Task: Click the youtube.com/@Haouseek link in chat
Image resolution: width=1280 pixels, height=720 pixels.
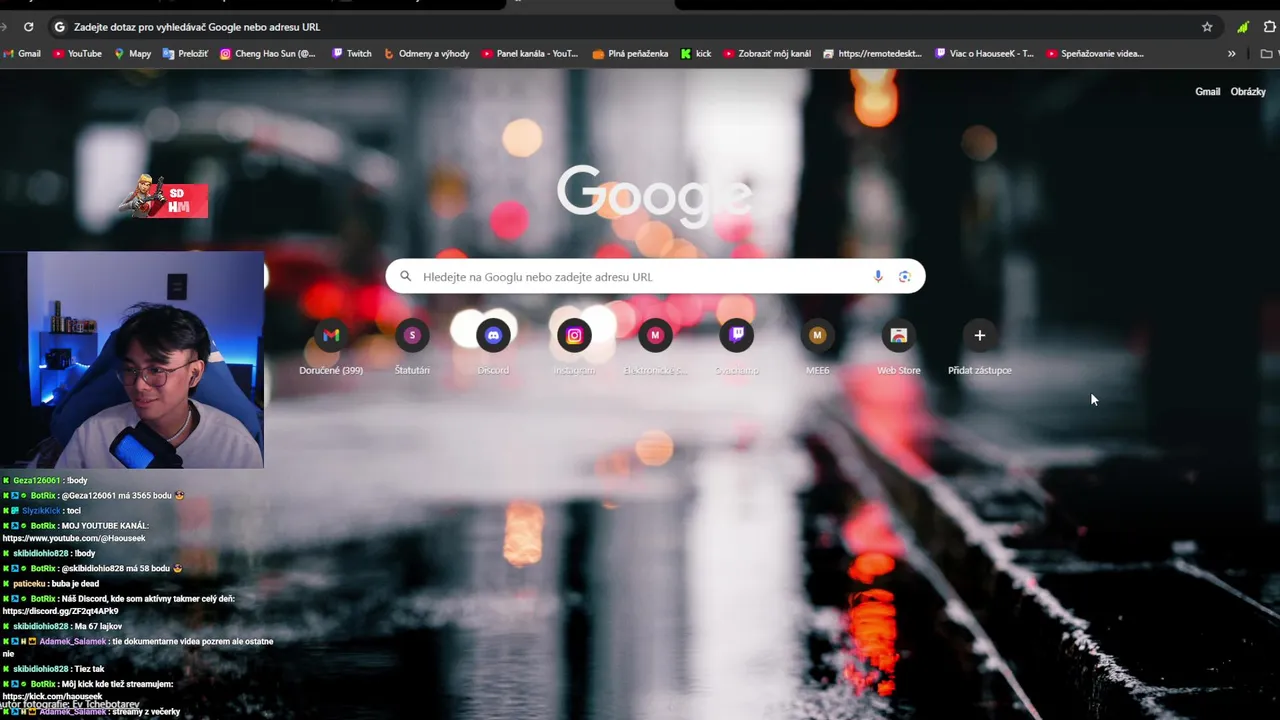Action: [74, 538]
